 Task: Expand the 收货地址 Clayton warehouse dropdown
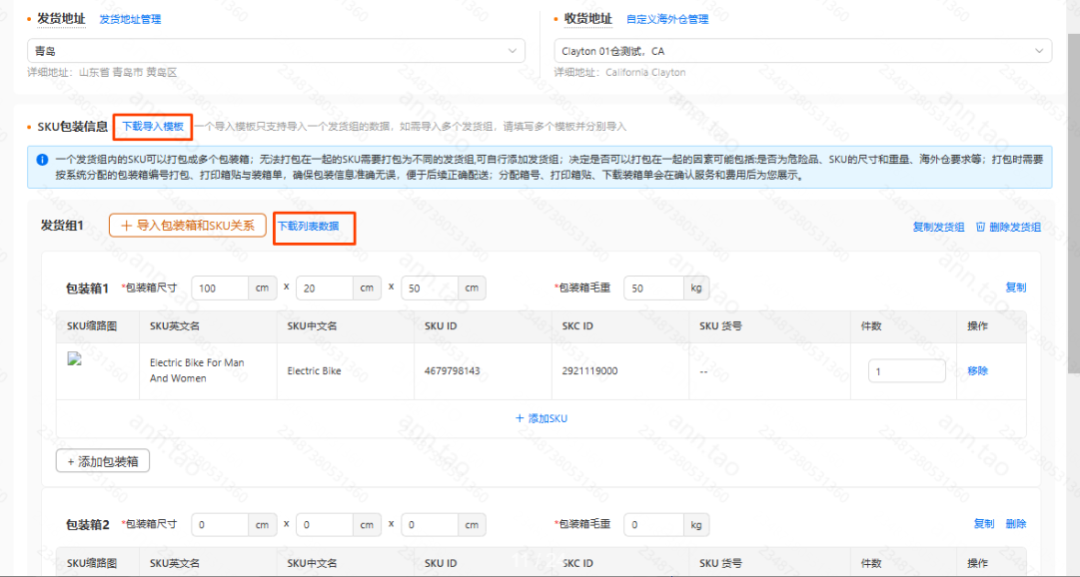point(802,50)
